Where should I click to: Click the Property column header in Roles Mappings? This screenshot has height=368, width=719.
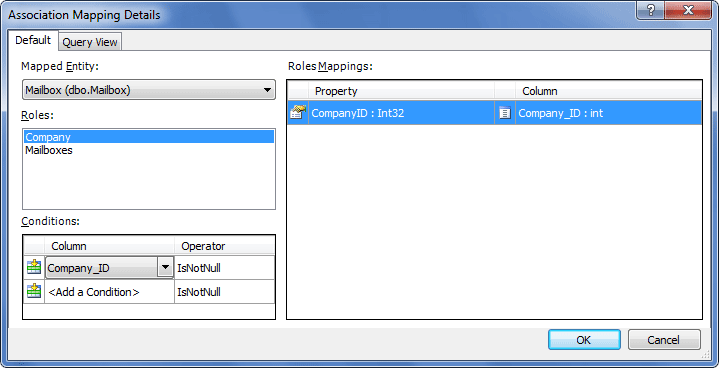(401, 91)
